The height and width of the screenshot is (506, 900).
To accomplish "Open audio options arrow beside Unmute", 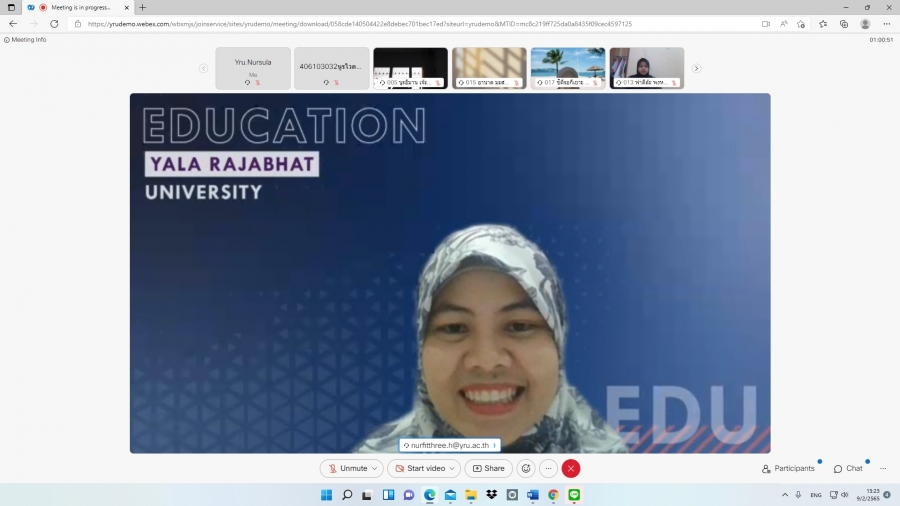I will point(375,468).
